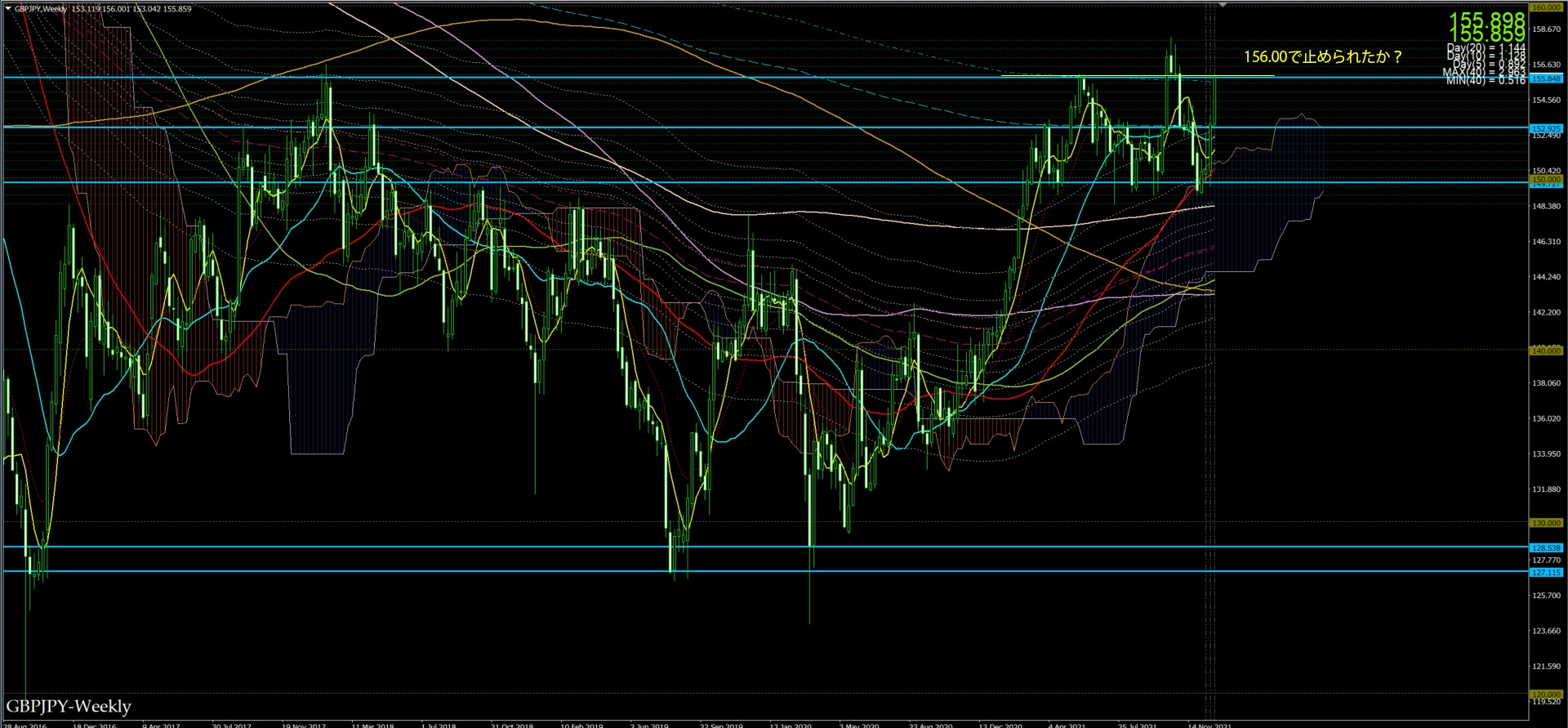The width and height of the screenshot is (1568, 728).
Task: Click the 158.670 price scale label
Action: coord(1547,29)
